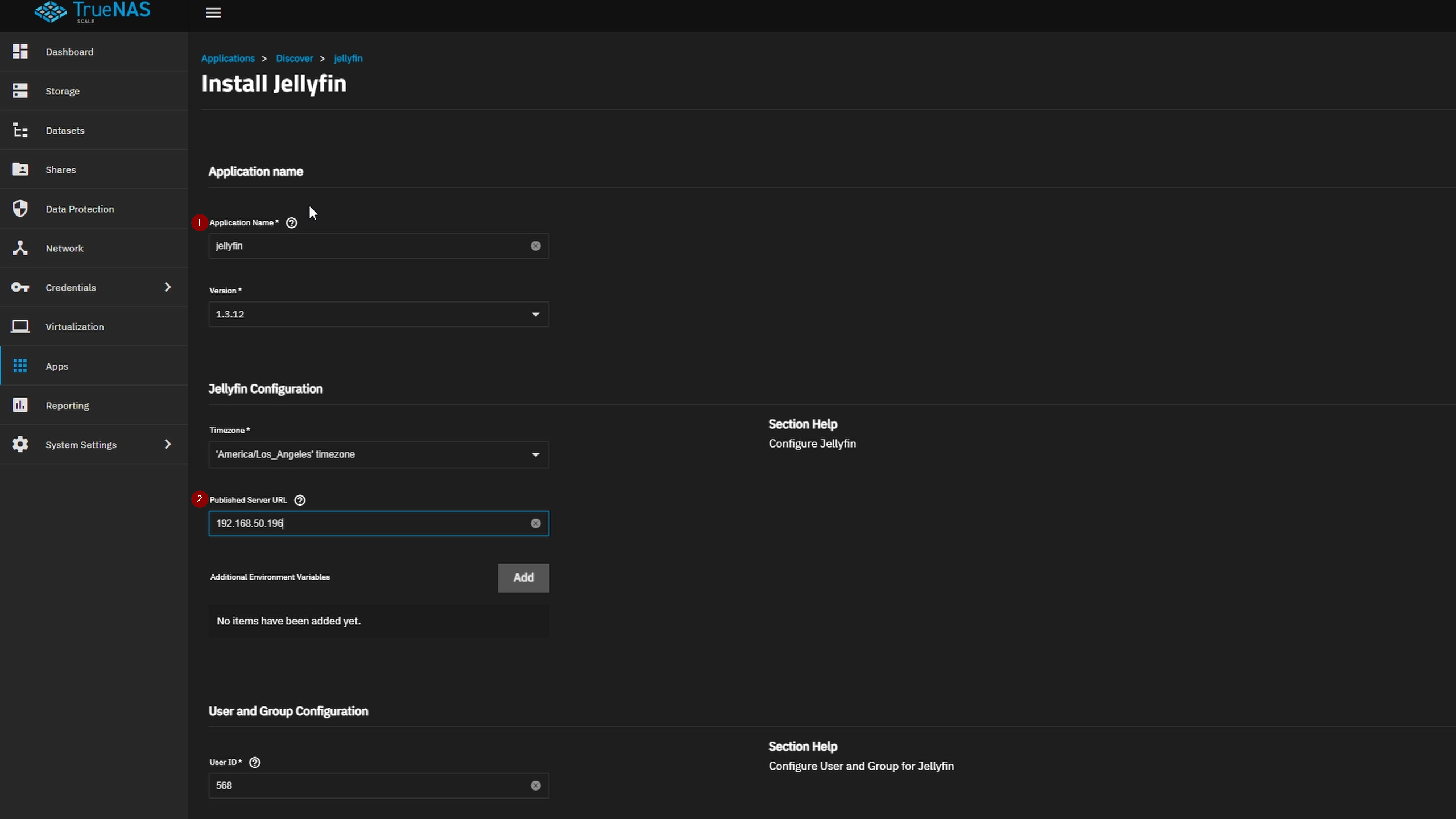Clear the Application Name field
This screenshot has width=1456, height=819.
536,246
